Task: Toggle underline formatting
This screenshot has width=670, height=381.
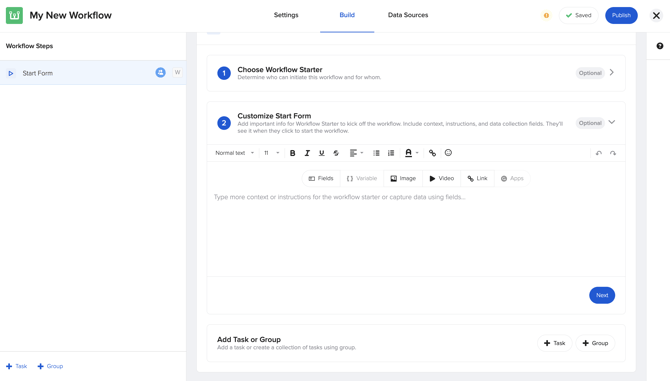Action: [321, 153]
